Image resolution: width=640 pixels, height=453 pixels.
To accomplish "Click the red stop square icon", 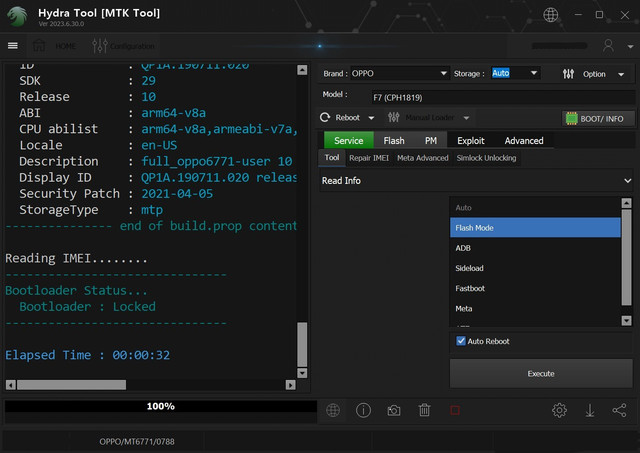I will pos(455,410).
